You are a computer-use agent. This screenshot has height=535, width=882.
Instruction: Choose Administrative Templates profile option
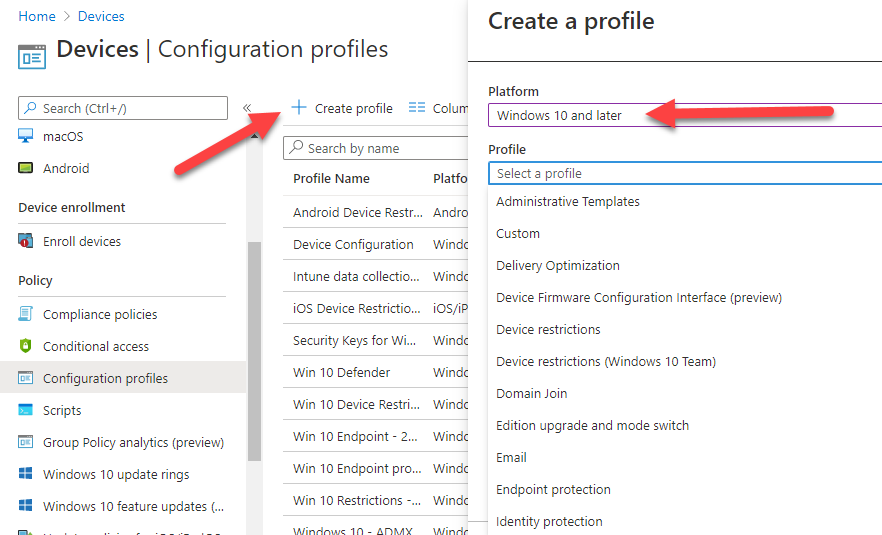tap(568, 201)
